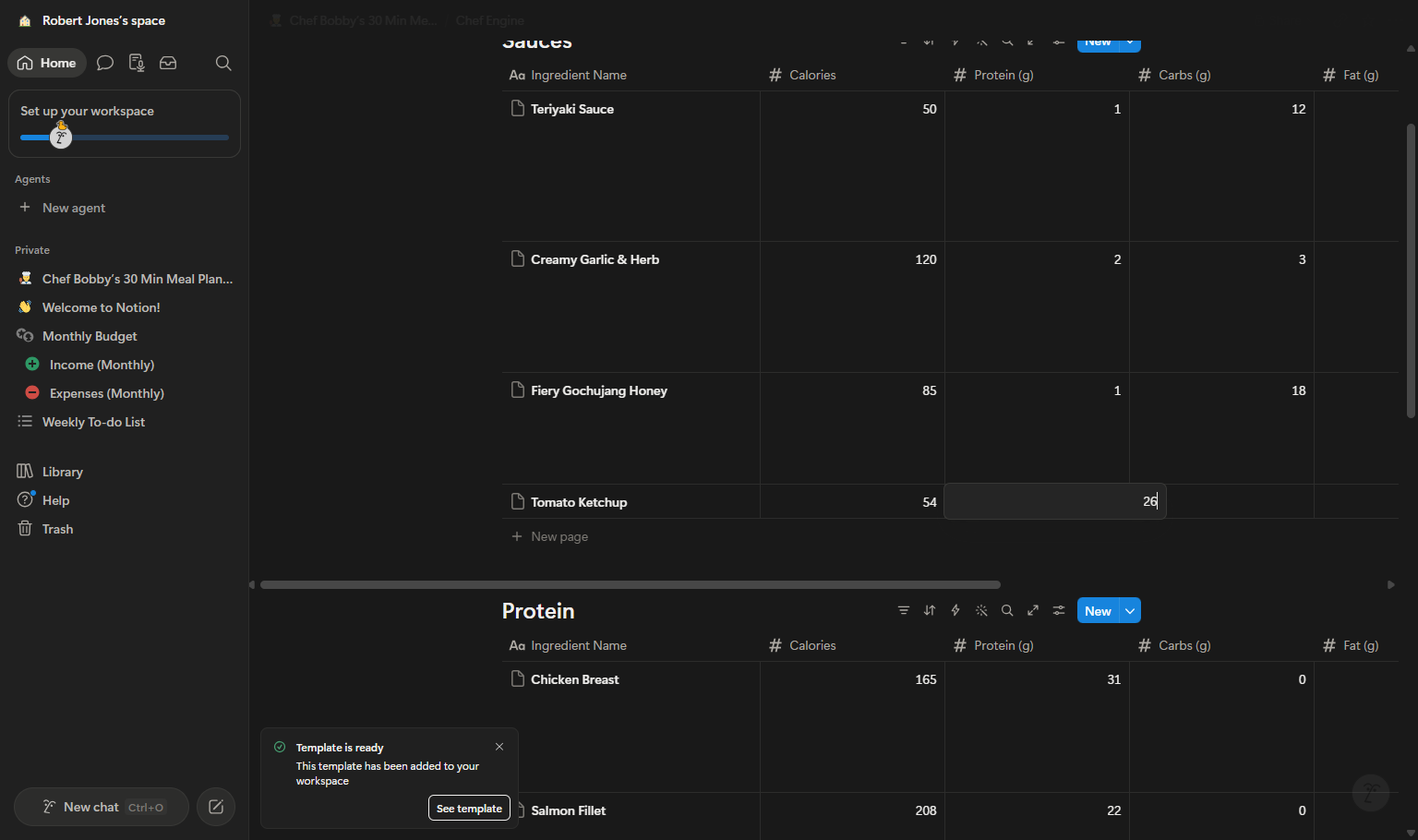Open the Teriyaki Sauce row
Viewport: 1418px width, 840px height.
click(572, 109)
